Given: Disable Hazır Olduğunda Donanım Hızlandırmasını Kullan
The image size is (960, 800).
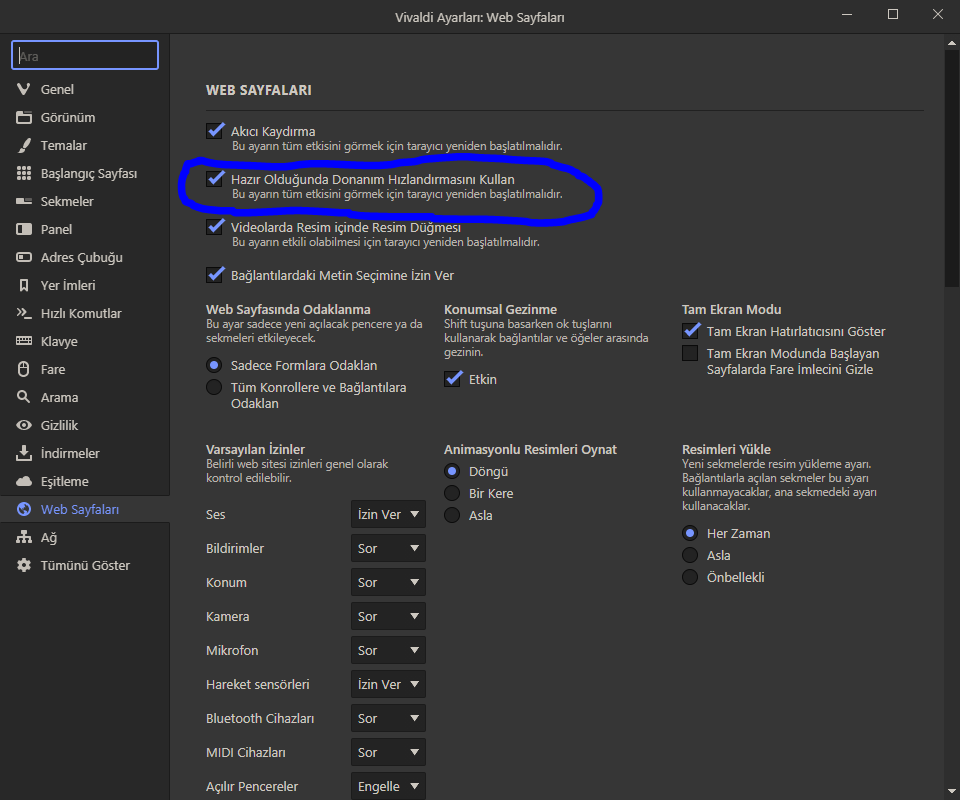Looking at the screenshot, I should [214, 179].
